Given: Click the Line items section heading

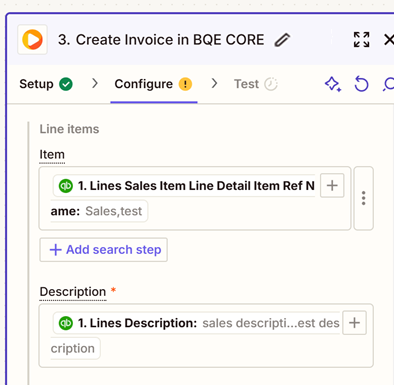Looking at the screenshot, I should coord(69,129).
